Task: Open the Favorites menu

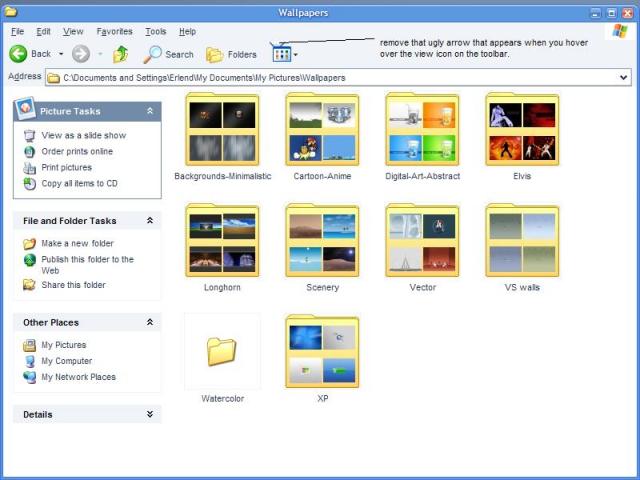Action: pyautogui.click(x=114, y=31)
